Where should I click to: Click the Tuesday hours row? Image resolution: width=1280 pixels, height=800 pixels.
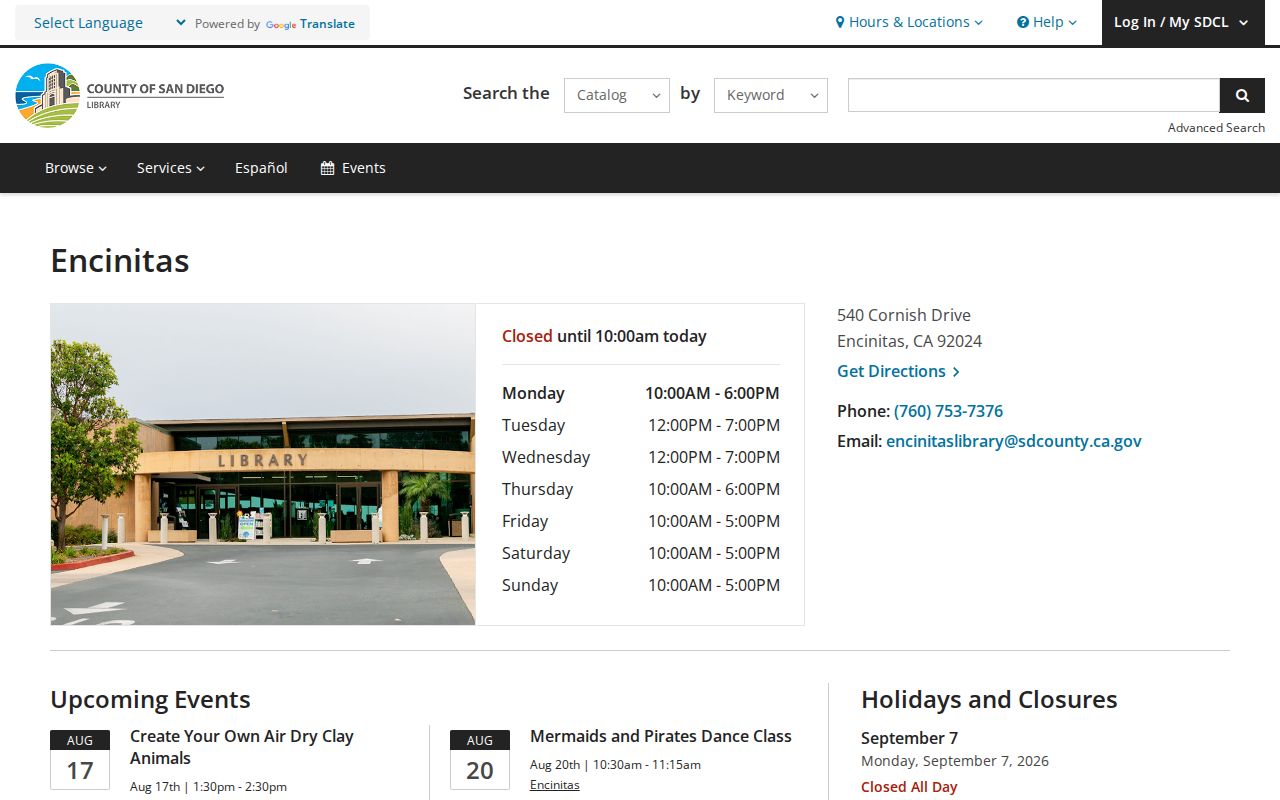click(641, 425)
